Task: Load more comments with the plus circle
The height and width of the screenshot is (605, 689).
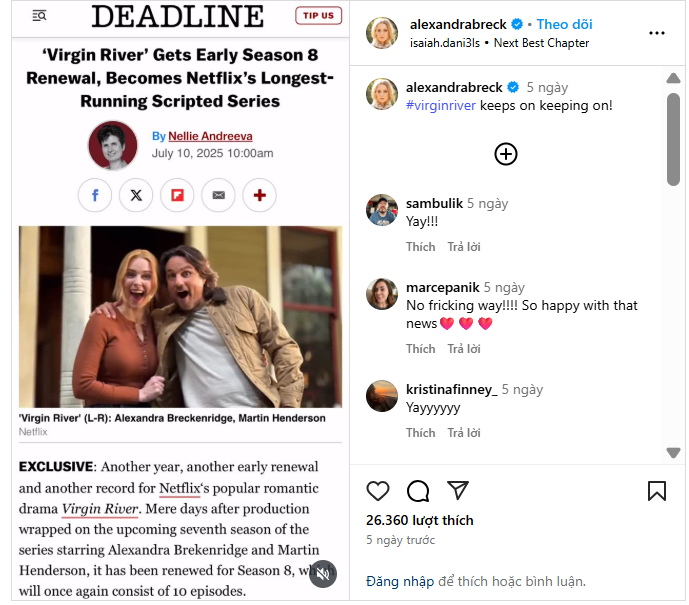Action: click(x=506, y=154)
